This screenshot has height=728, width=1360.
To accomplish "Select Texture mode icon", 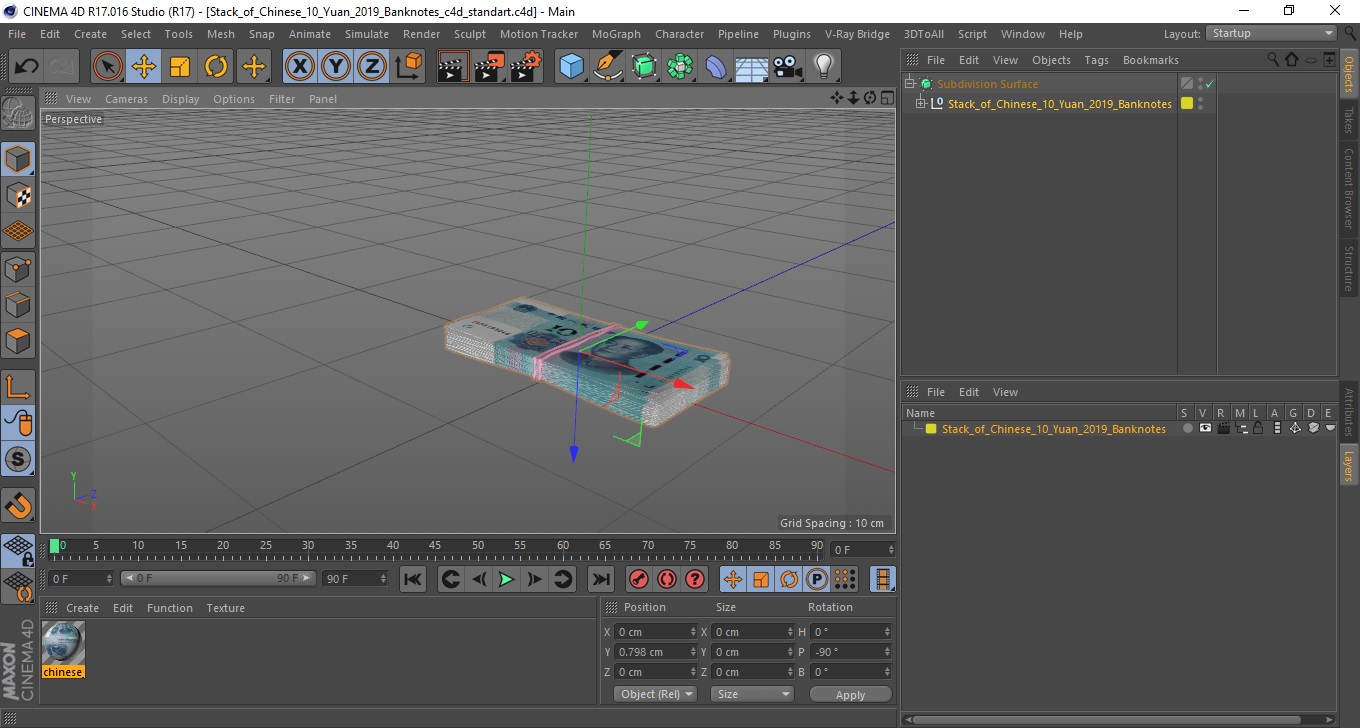I will (x=18, y=195).
